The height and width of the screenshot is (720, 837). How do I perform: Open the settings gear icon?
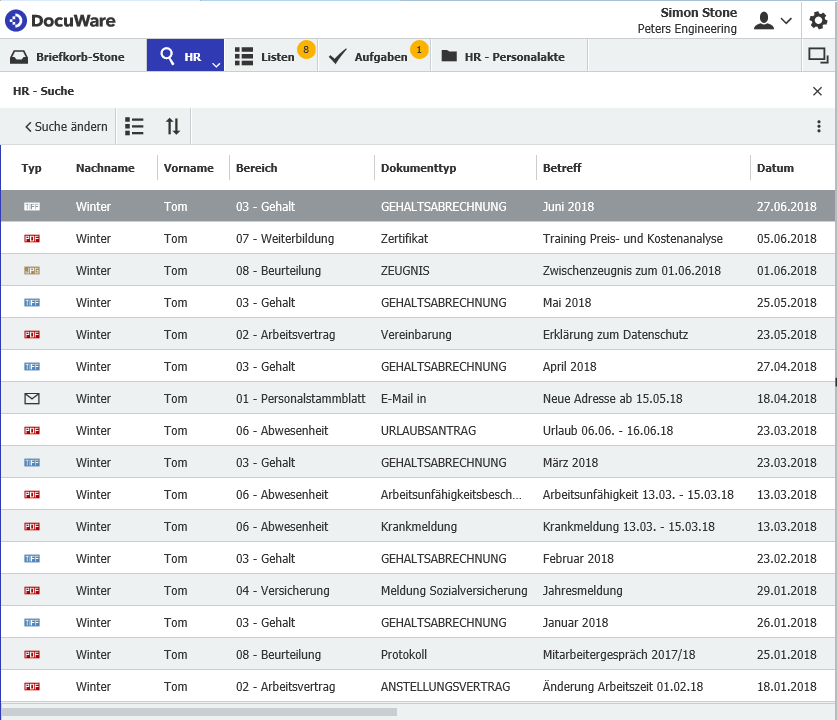(818, 20)
